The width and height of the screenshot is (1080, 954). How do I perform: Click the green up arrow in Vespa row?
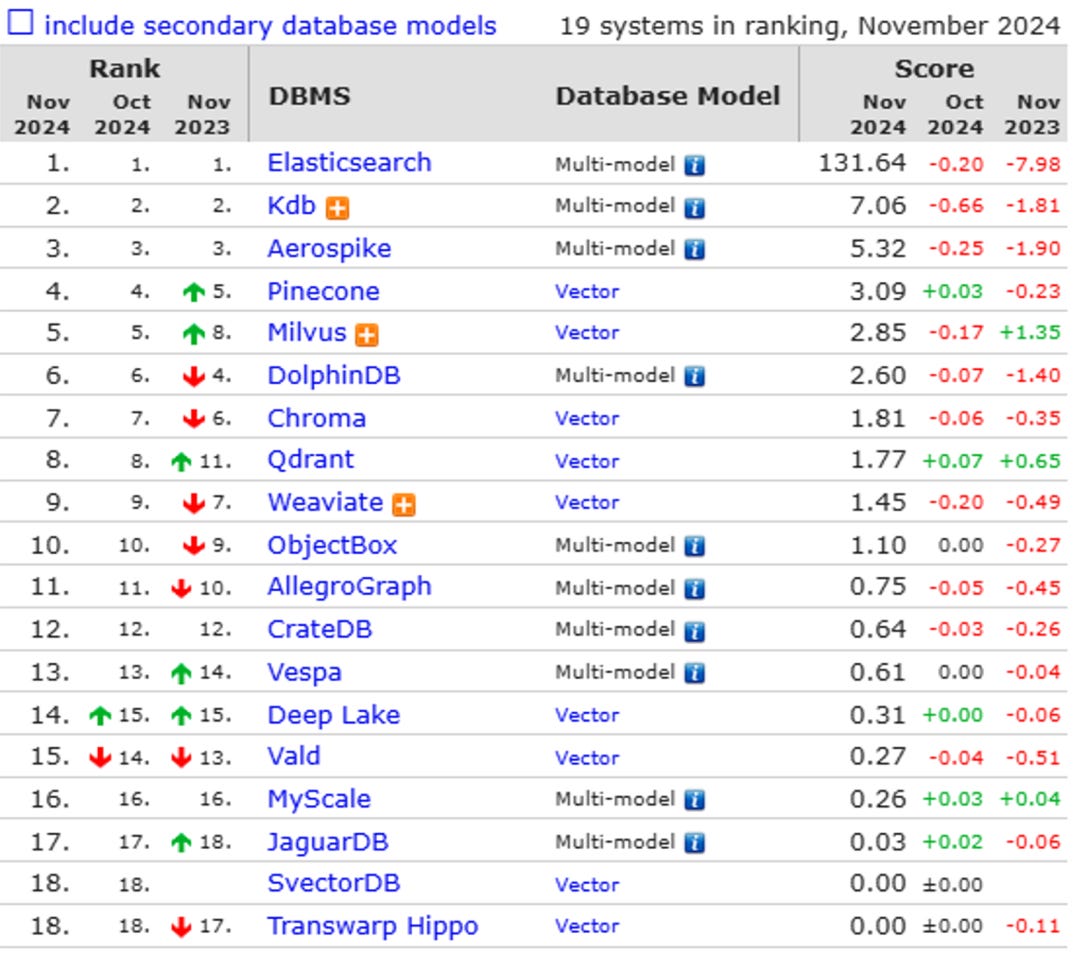tap(181, 673)
